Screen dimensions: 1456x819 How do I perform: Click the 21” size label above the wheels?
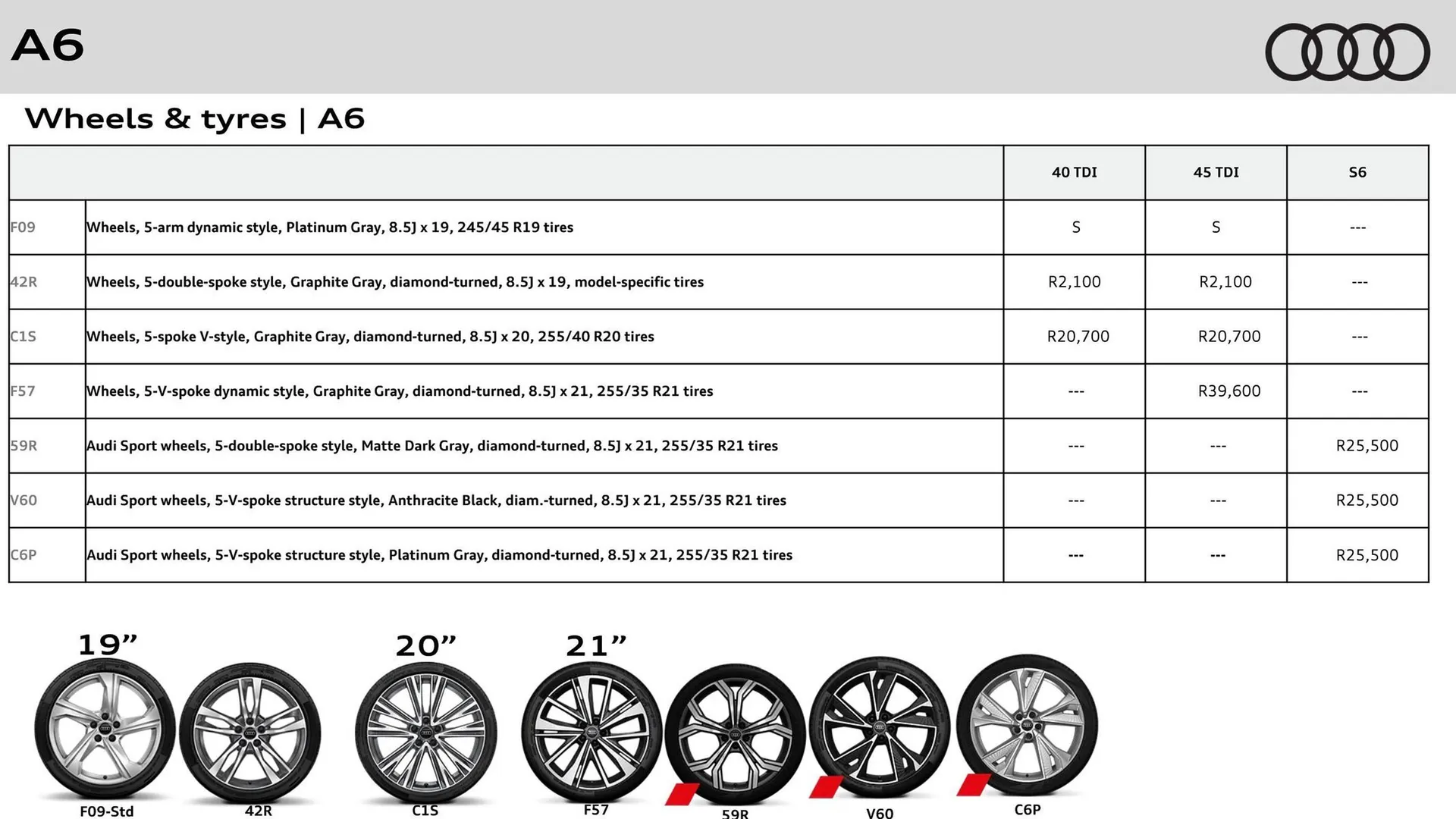point(595,645)
